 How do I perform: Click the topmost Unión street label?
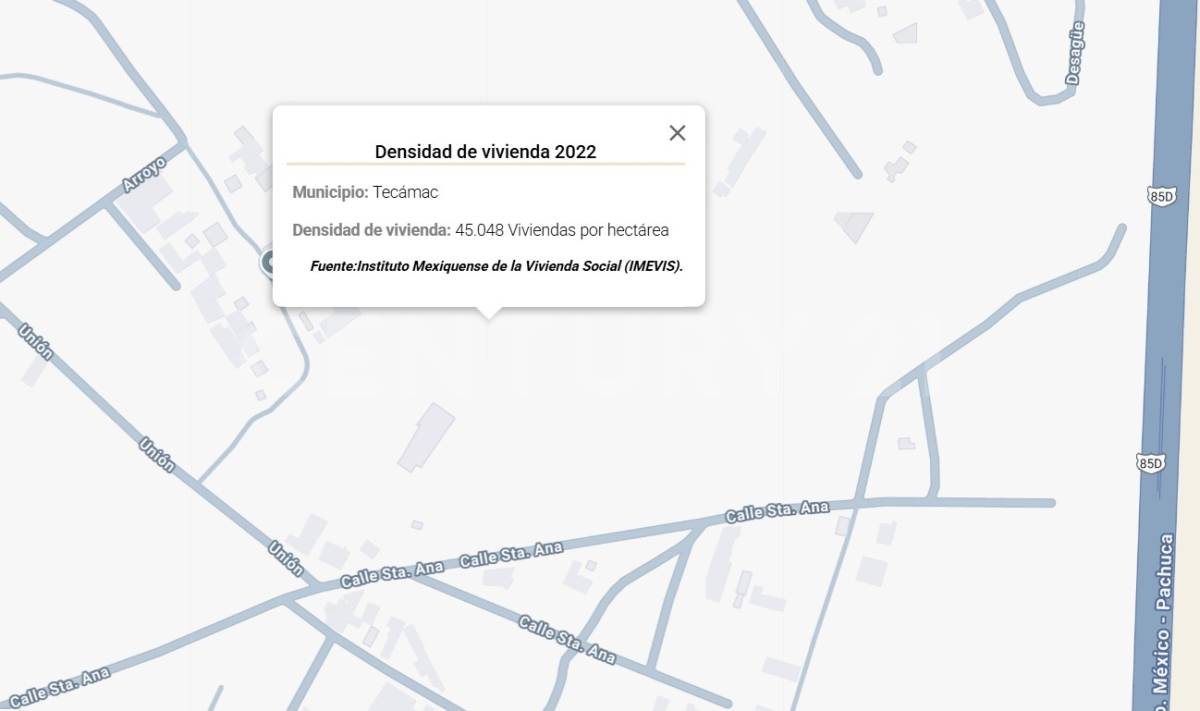click(35, 342)
